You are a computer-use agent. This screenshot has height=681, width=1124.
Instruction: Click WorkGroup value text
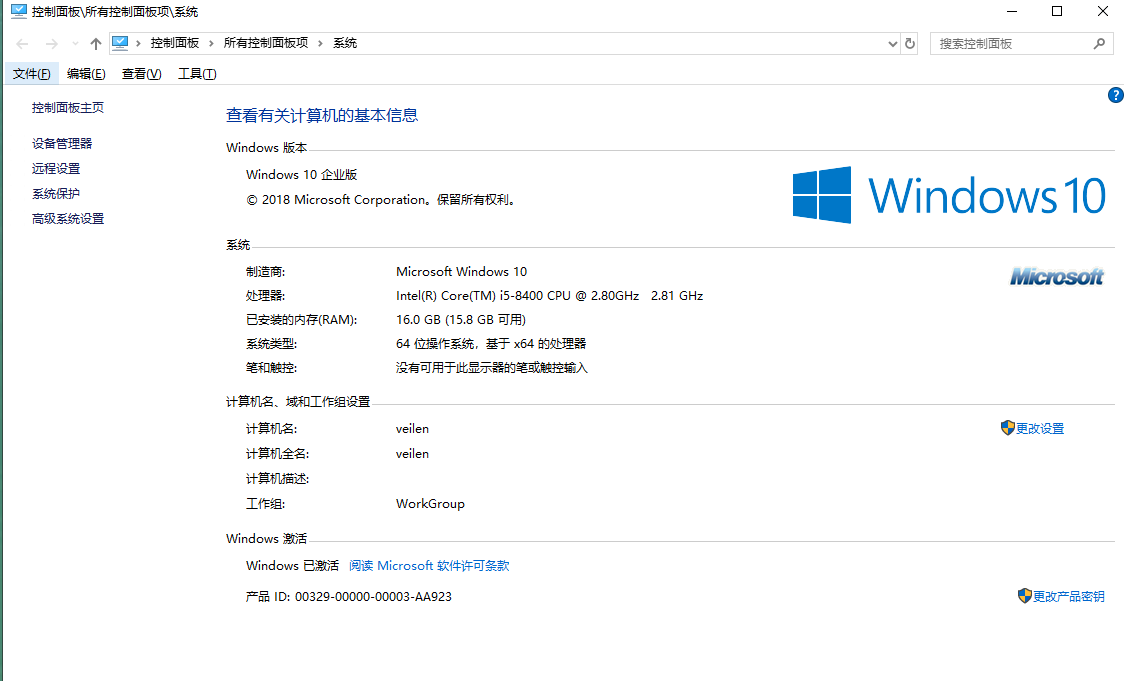(430, 504)
